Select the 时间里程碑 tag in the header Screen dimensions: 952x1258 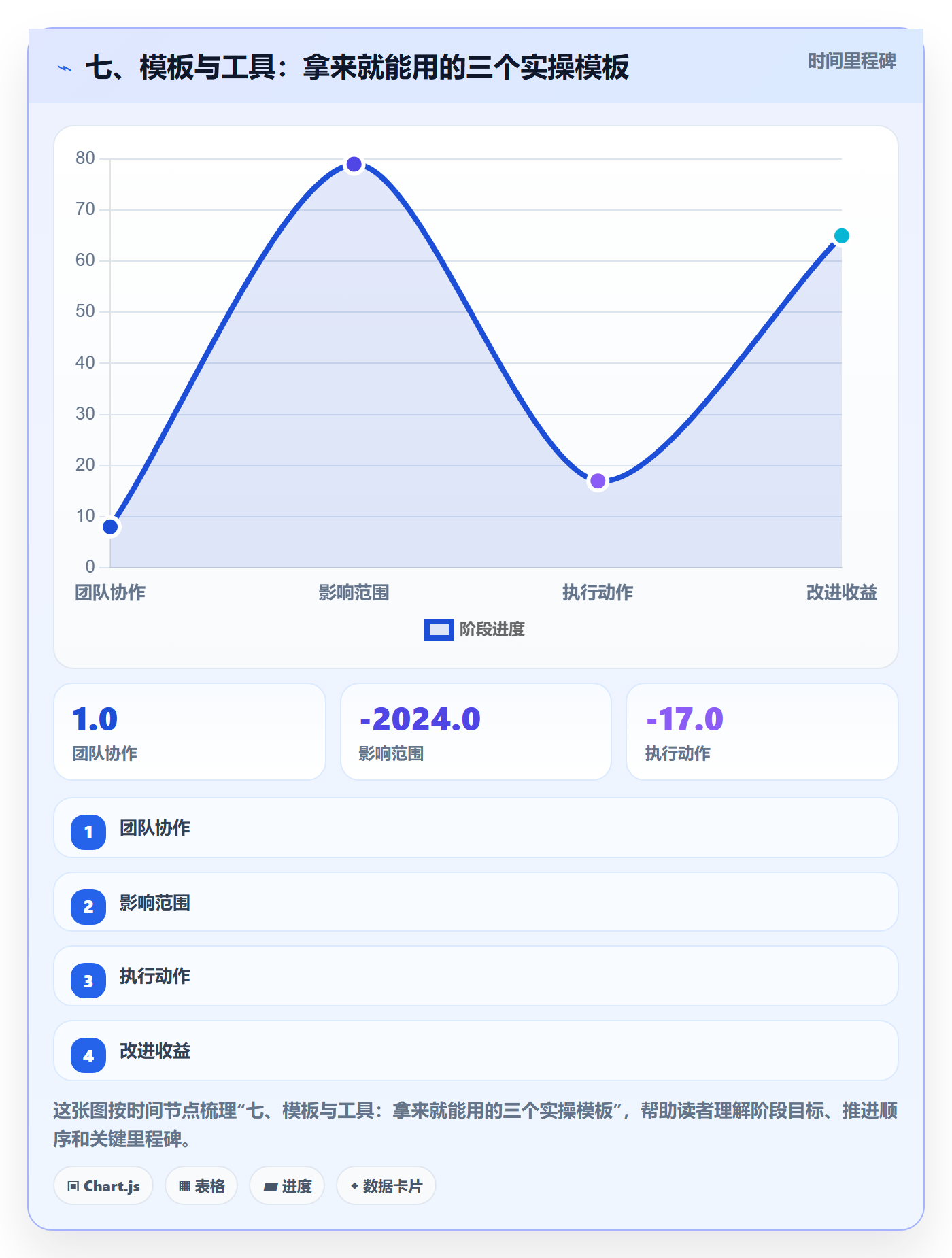tap(852, 61)
